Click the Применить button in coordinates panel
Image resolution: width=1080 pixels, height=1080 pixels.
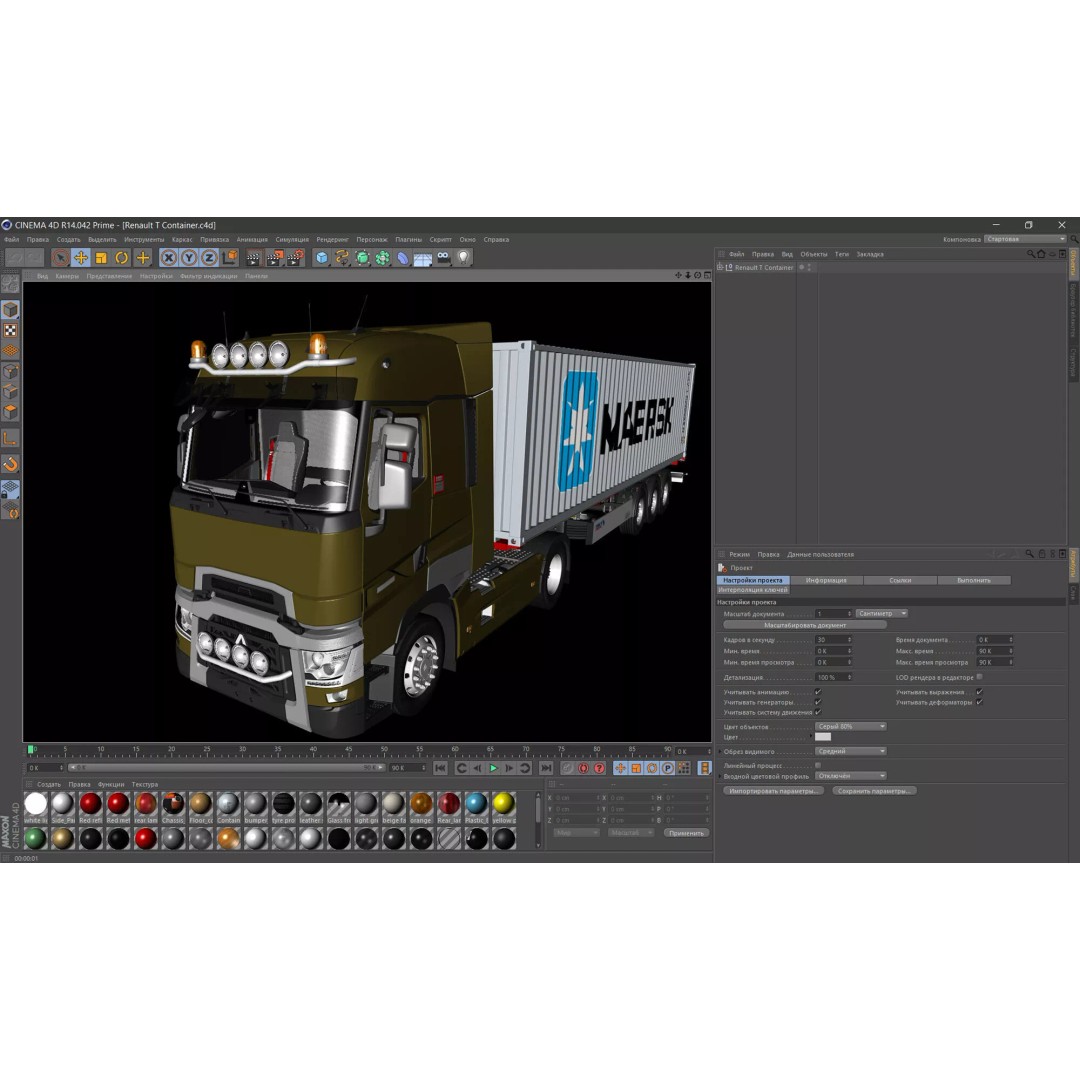[x=686, y=833]
